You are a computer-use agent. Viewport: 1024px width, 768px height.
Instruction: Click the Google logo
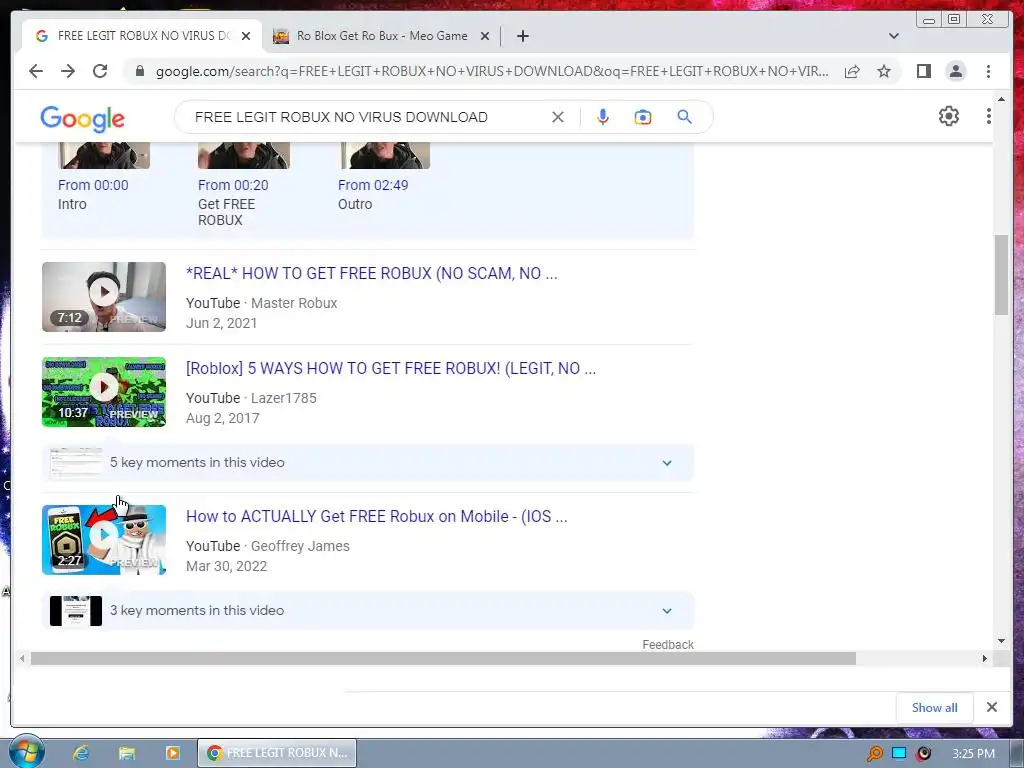pyautogui.click(x=82, y=118)
